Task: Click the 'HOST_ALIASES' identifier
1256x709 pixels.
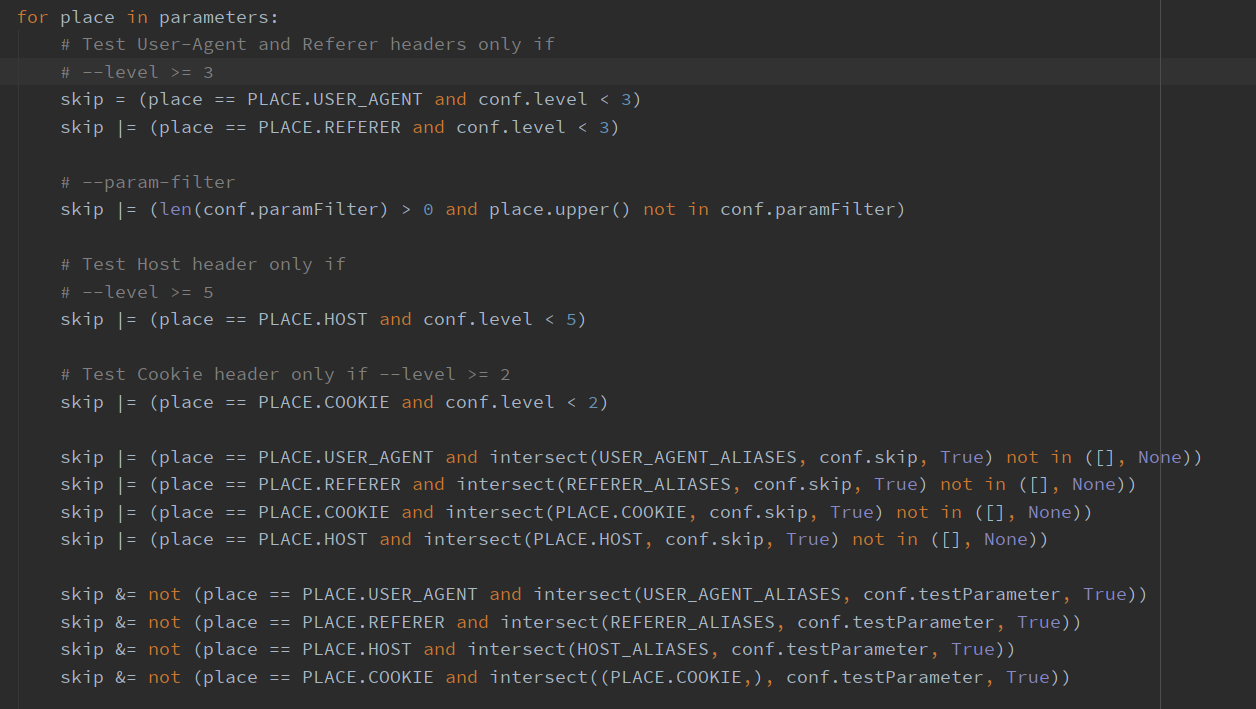Action: pyautogui.click(x=642, y=649)
